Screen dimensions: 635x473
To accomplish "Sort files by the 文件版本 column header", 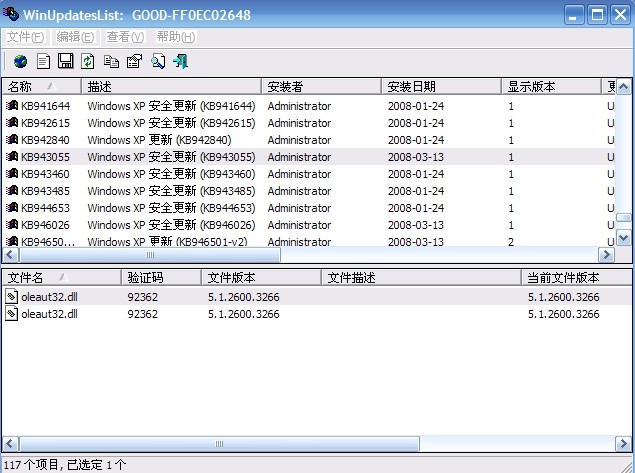I will 261,278.
